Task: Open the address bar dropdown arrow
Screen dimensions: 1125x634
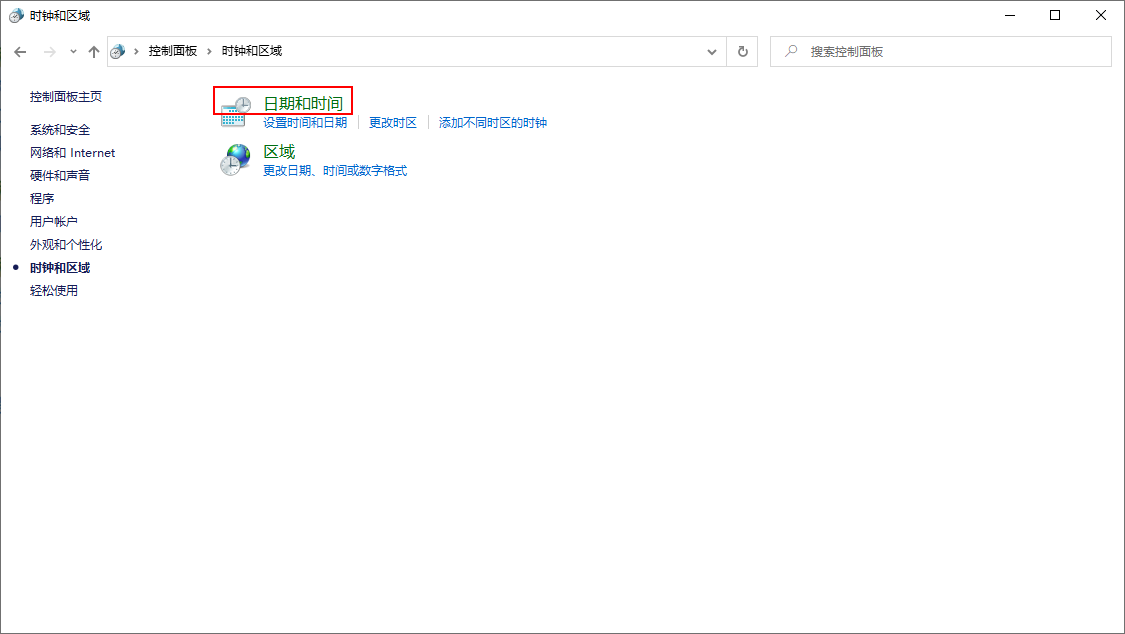Action: click(711, 51)
